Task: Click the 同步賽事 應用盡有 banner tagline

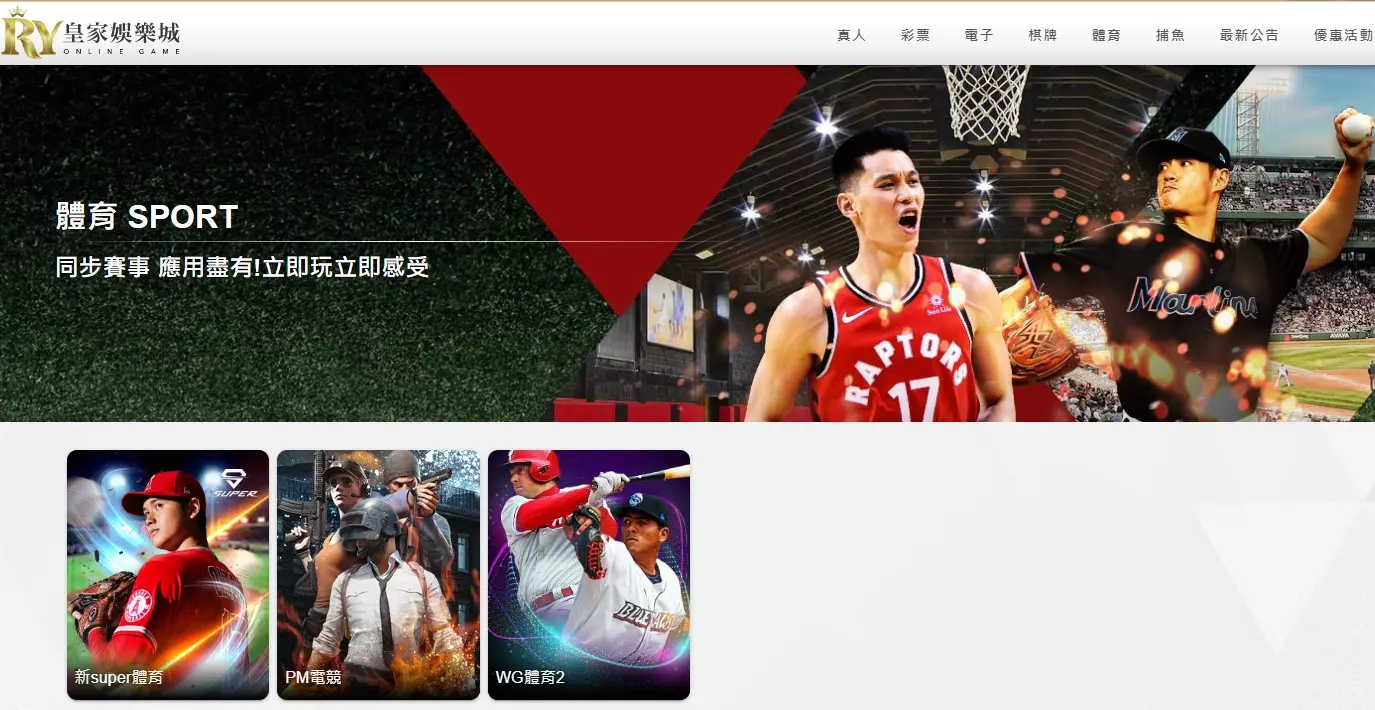Action: click(243, 267)
